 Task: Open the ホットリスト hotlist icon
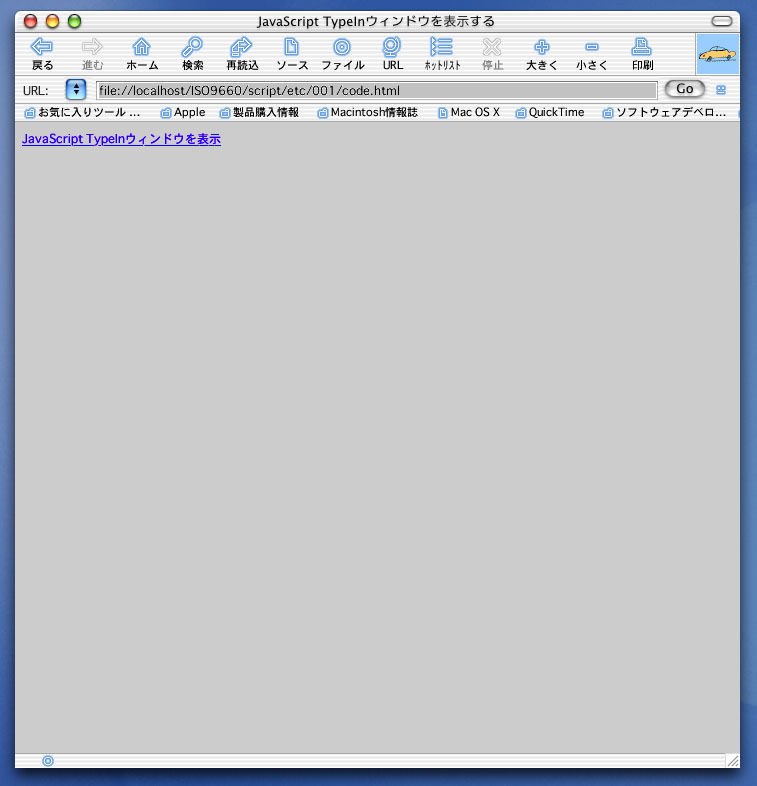tap(442, 54)
